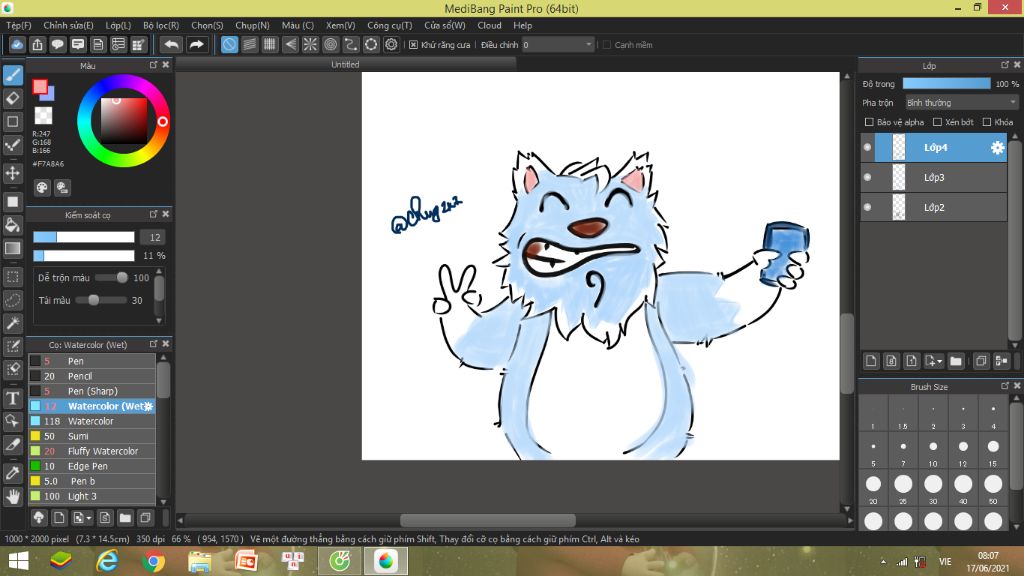Select the transparent color swatch
This screenshot has width=1024, height=576.
point(43,116)
